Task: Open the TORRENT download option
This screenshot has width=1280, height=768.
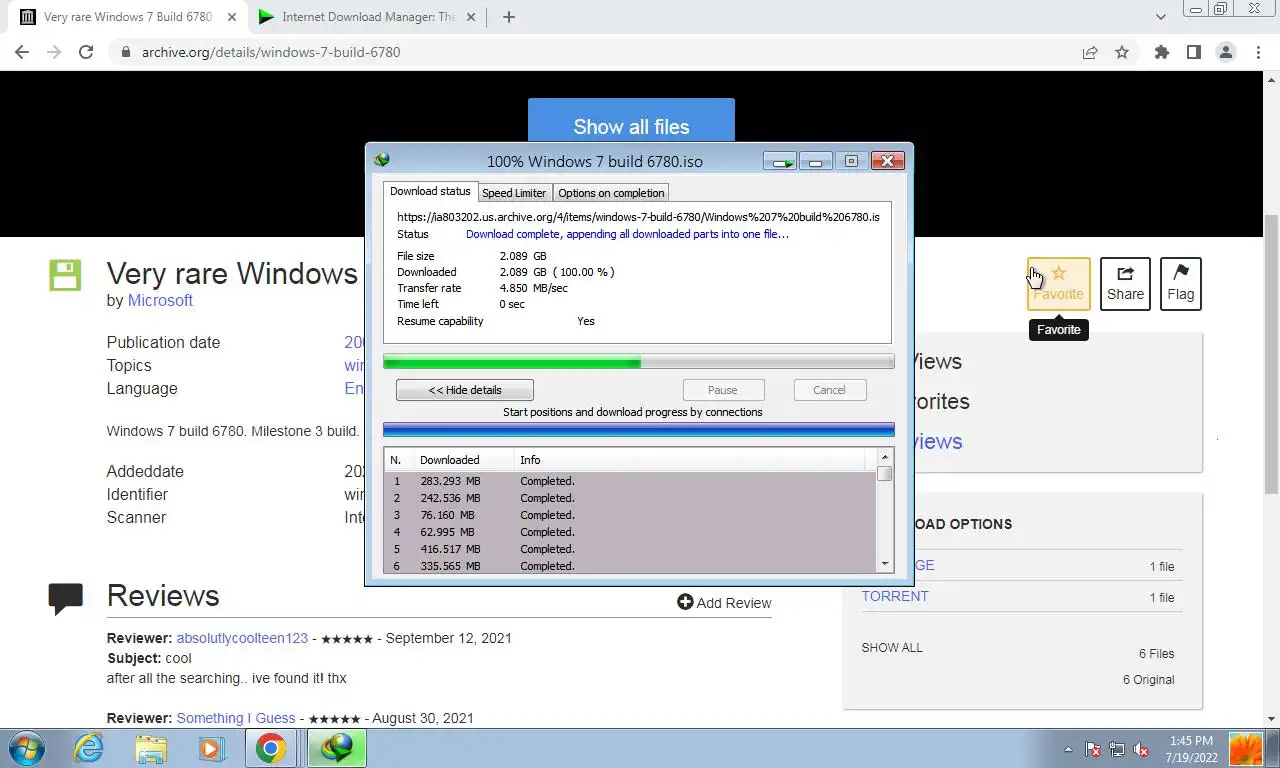Action: click(895, 596)
